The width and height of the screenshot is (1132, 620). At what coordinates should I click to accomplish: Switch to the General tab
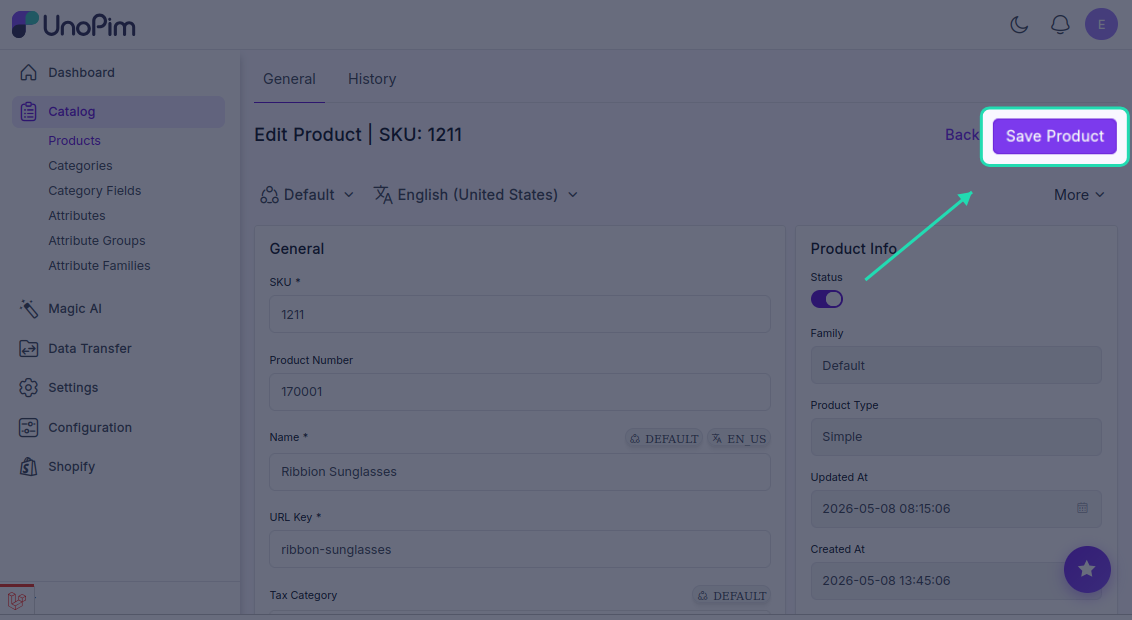point(289,79)
